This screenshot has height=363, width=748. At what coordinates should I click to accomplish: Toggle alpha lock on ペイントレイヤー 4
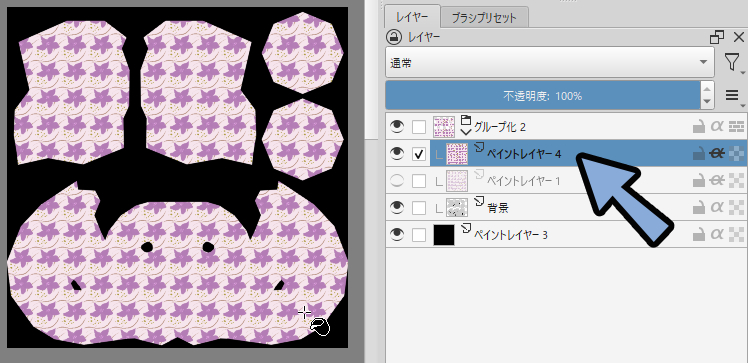[x=737, y=154]
